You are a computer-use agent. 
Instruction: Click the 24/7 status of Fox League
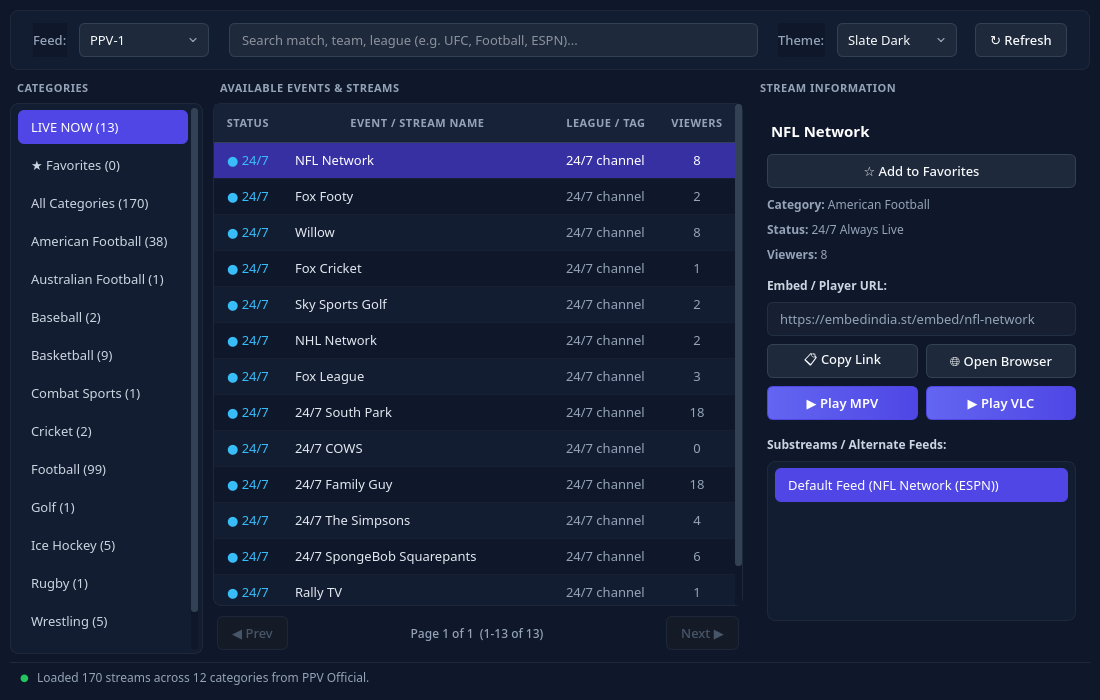(x=255, y=377)
